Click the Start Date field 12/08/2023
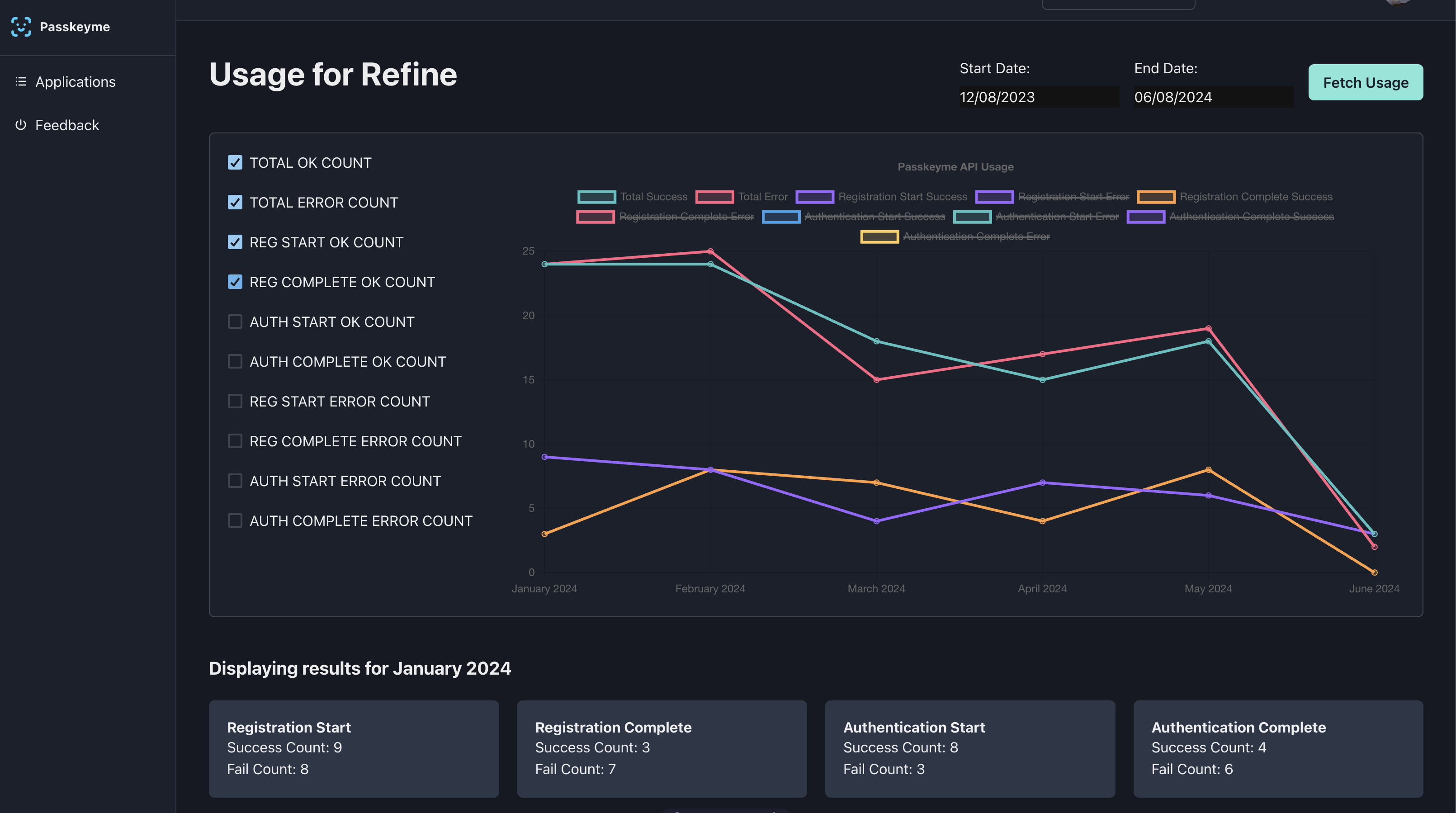1456x813 pixels. [x=1039, y=97]
